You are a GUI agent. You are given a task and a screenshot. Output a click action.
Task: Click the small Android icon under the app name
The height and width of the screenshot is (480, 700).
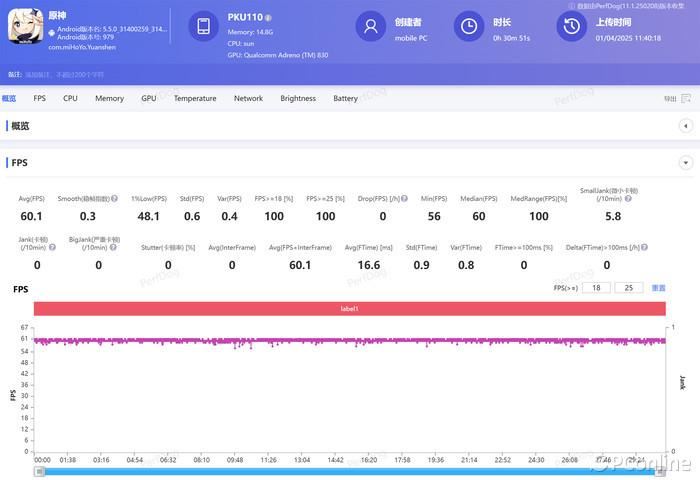[x=52, y=33]
